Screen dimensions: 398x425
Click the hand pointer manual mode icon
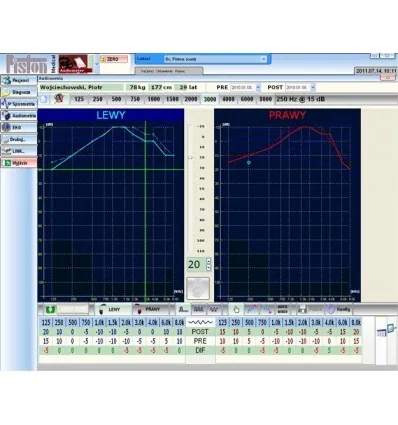point(236,310)
